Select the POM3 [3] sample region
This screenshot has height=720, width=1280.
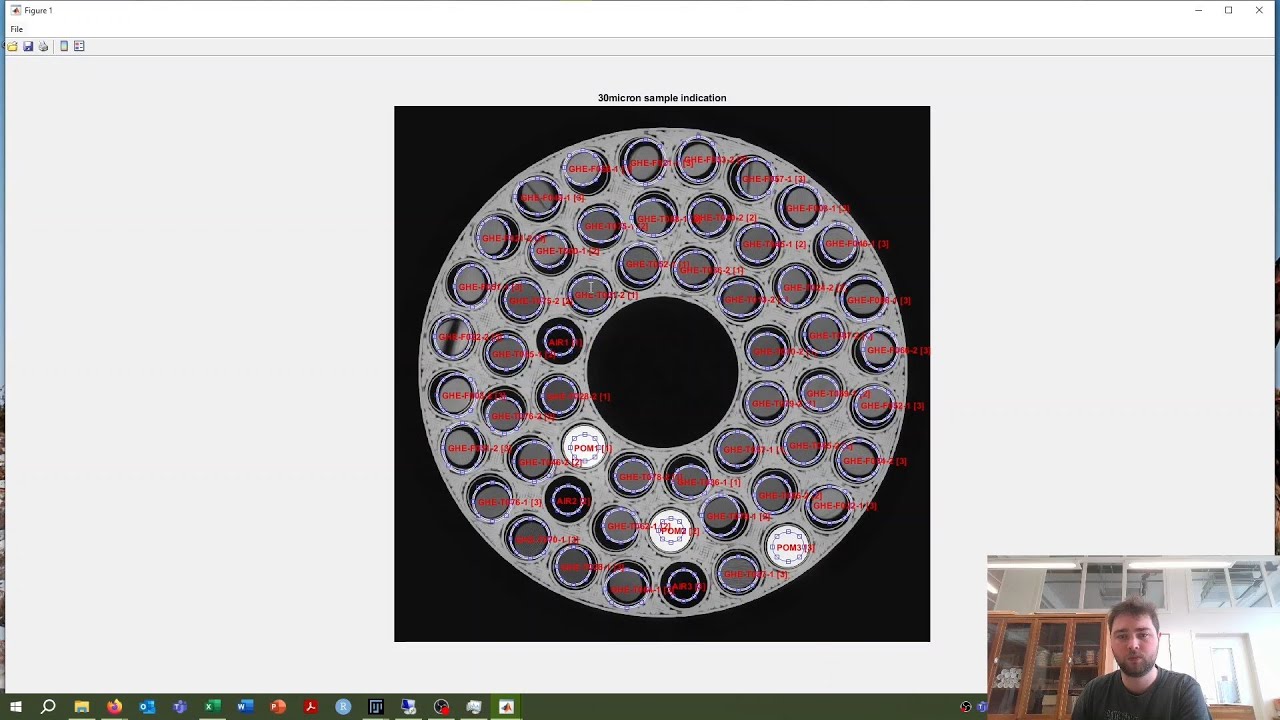[789, 547]
